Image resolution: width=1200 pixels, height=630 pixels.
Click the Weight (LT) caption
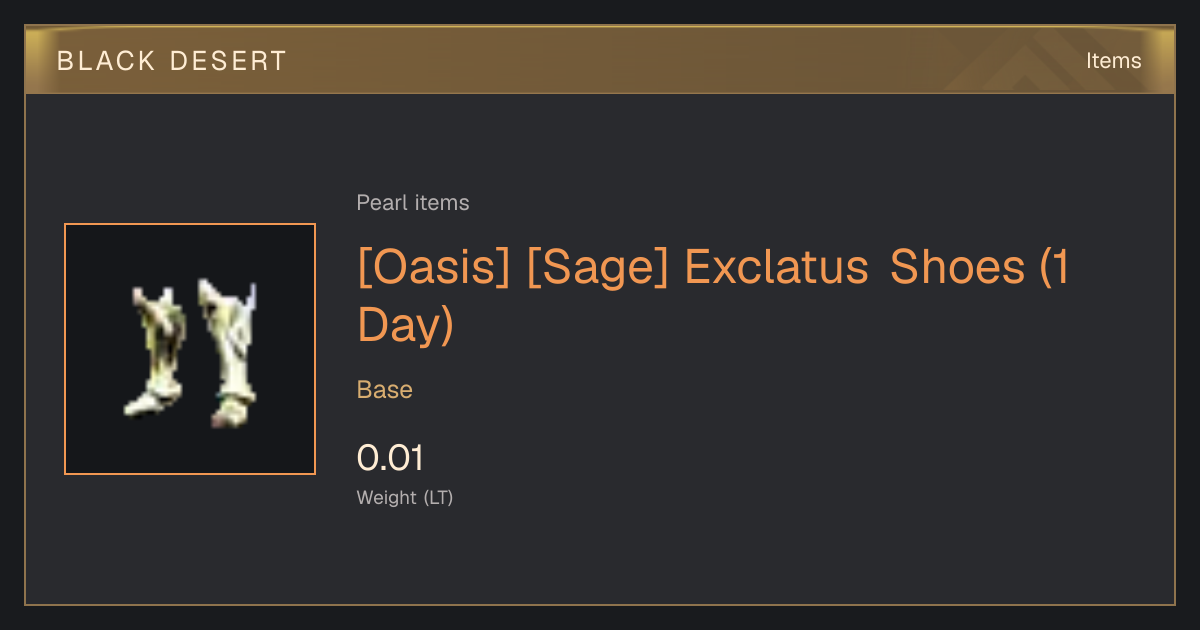coord(405,497)
